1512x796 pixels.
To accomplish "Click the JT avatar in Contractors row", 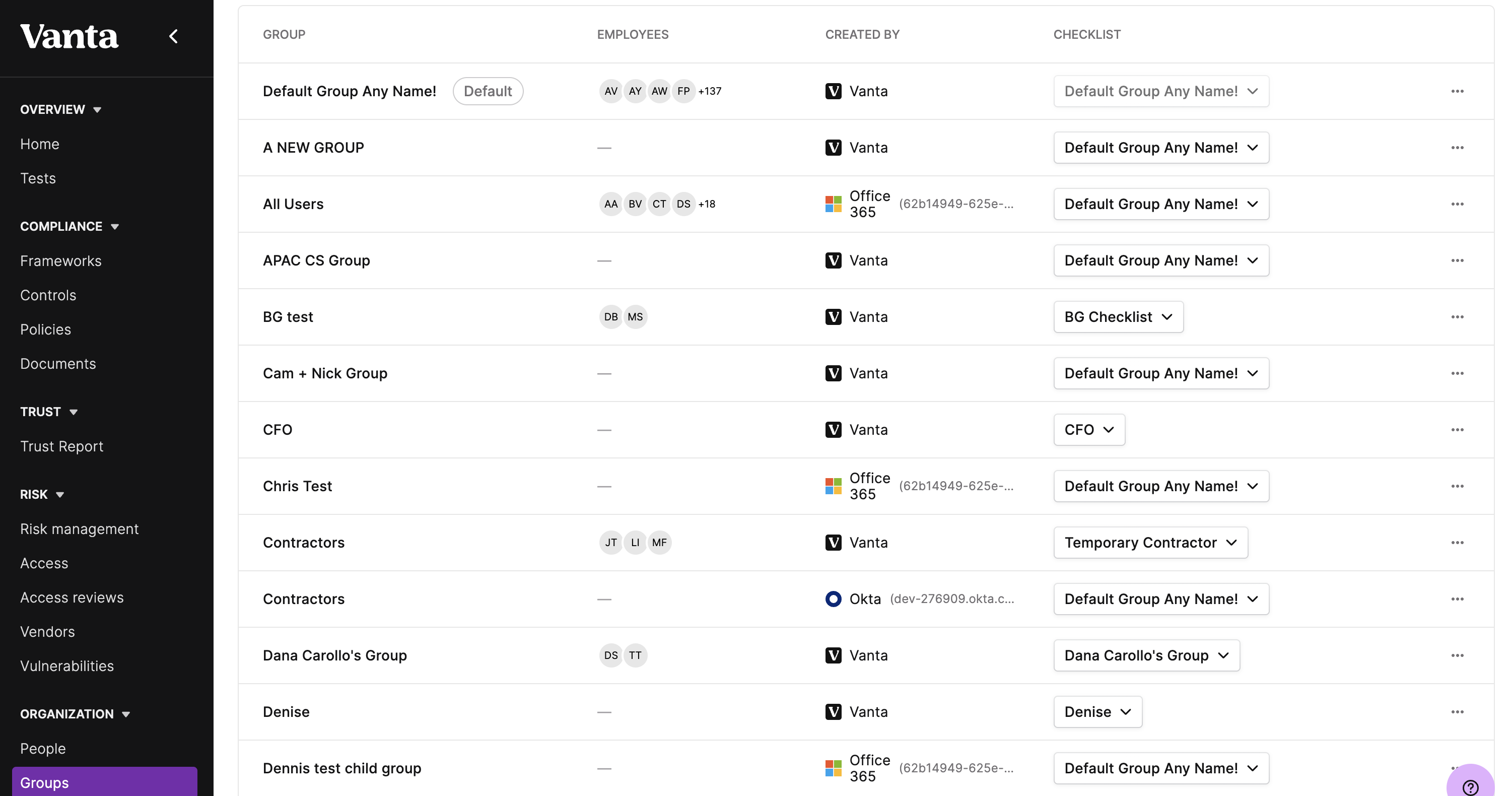I will pyautogui.click(x=611, y=543).
